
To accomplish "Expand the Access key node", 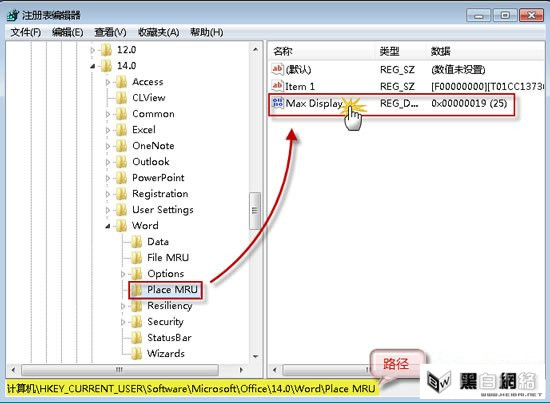I will coord(108,82).
